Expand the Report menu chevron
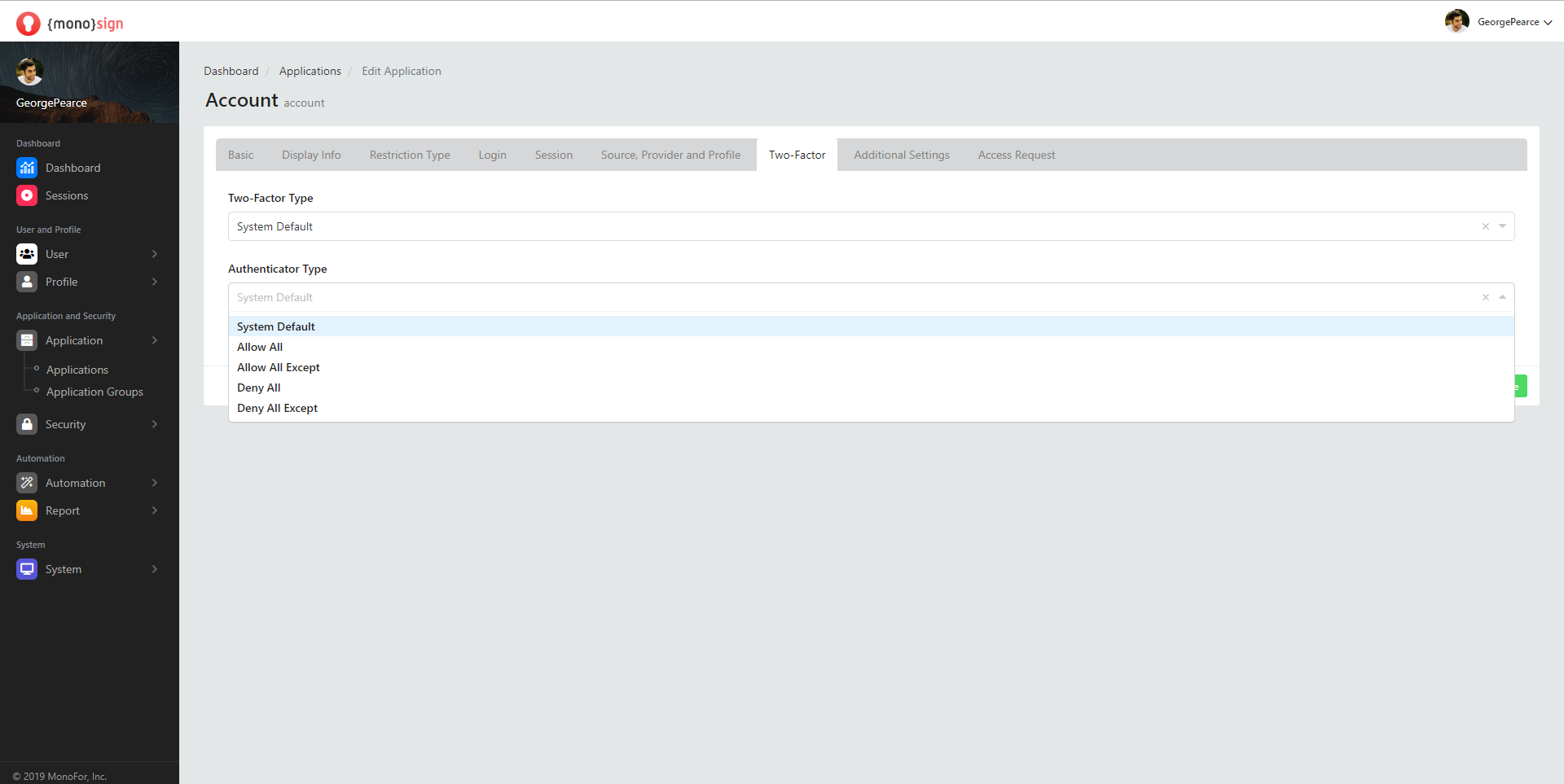Image resolution: width=1564 pixels, height=784 pixels. click(155, 510)
